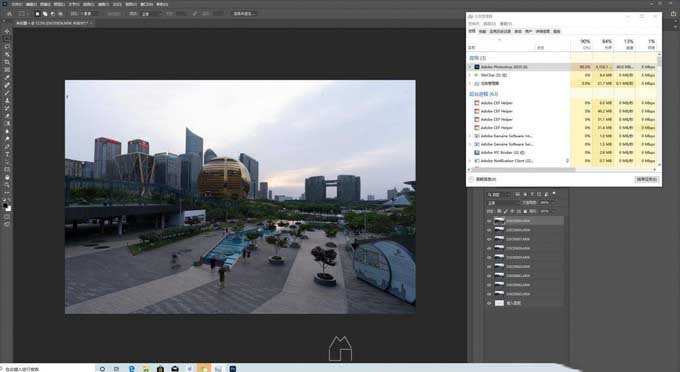The image size is (680, 372).
Task: Select the Rectangle shape tool
Action: pyautogui.click(x=7, y=170)
